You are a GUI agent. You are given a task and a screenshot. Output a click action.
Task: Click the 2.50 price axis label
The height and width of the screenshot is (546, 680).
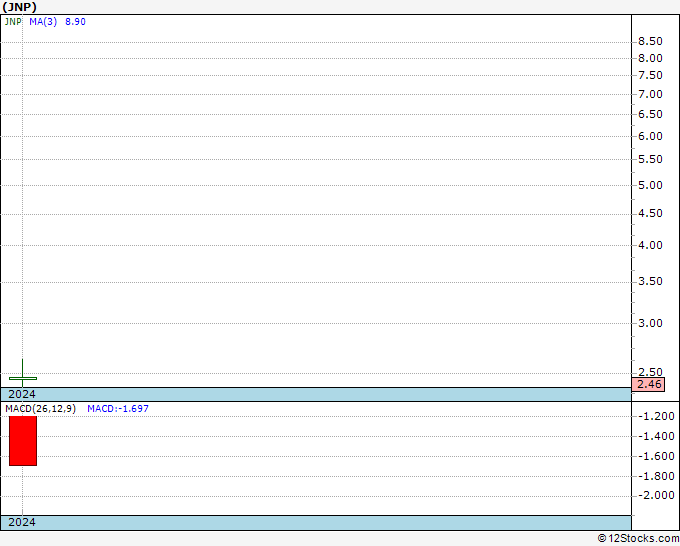coord(650,372)
